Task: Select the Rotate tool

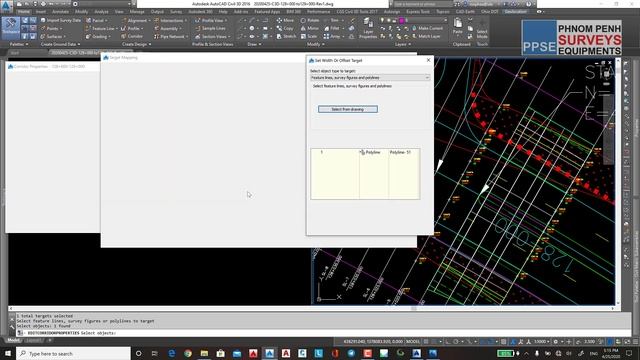Action: pyautogui.click(x=310, y=20)
